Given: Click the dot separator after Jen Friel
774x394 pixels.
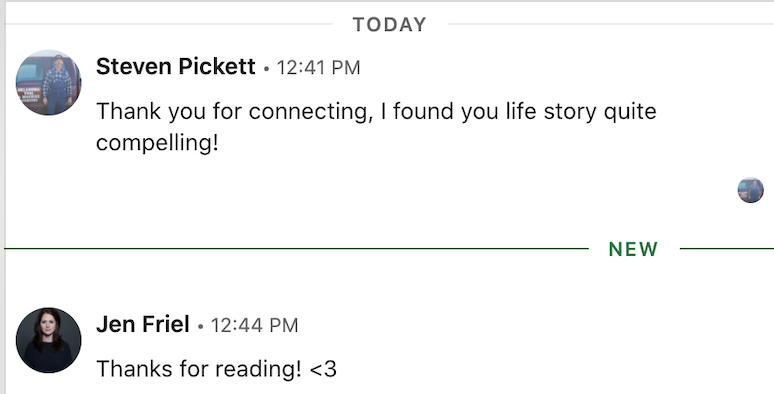Looking at the screenshot, I should [x=200, y=327].
